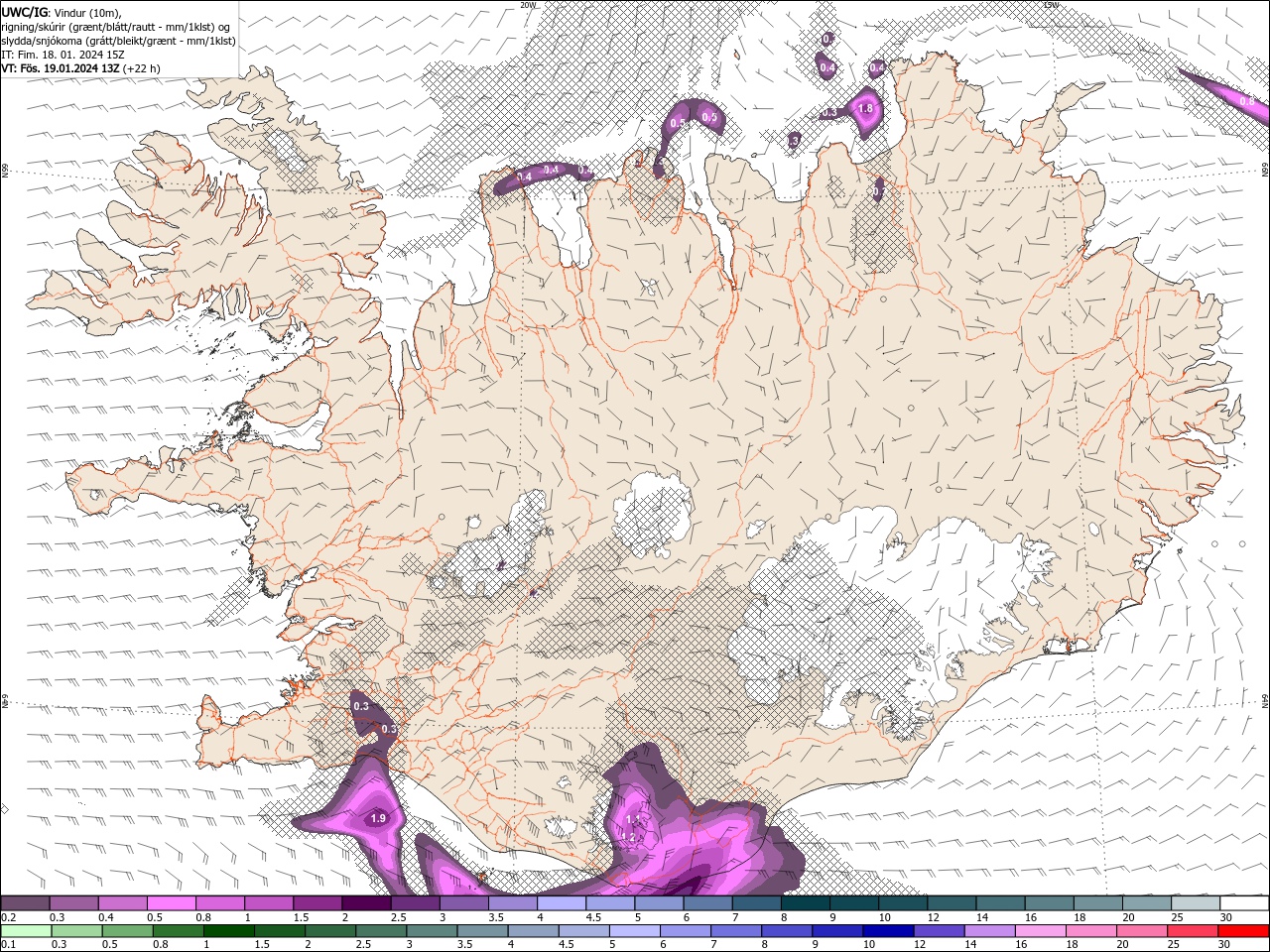Image resolution: width=1270 pixels, height=952 pixels.
Task: Select the snow legend swatch between 8 and 9
Action: click(805, 903)
